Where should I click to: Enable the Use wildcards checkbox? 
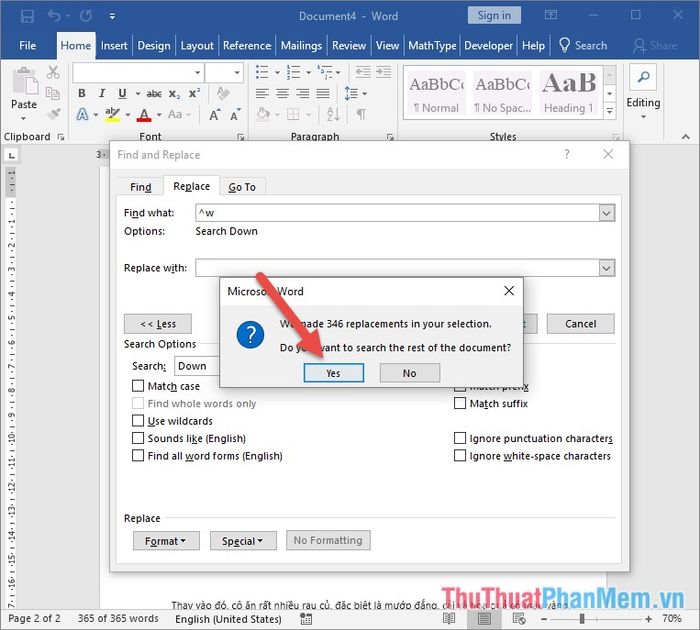coord(138,421)
